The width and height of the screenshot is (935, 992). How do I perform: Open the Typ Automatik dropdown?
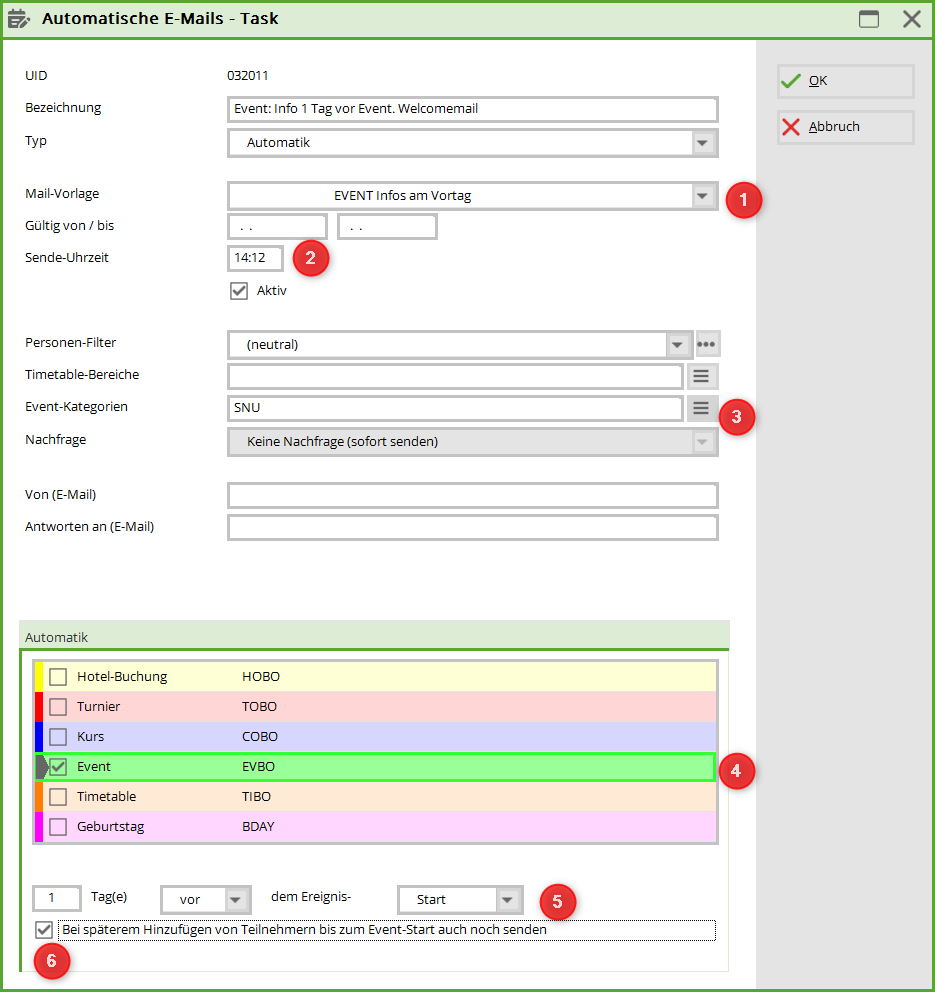703,143
